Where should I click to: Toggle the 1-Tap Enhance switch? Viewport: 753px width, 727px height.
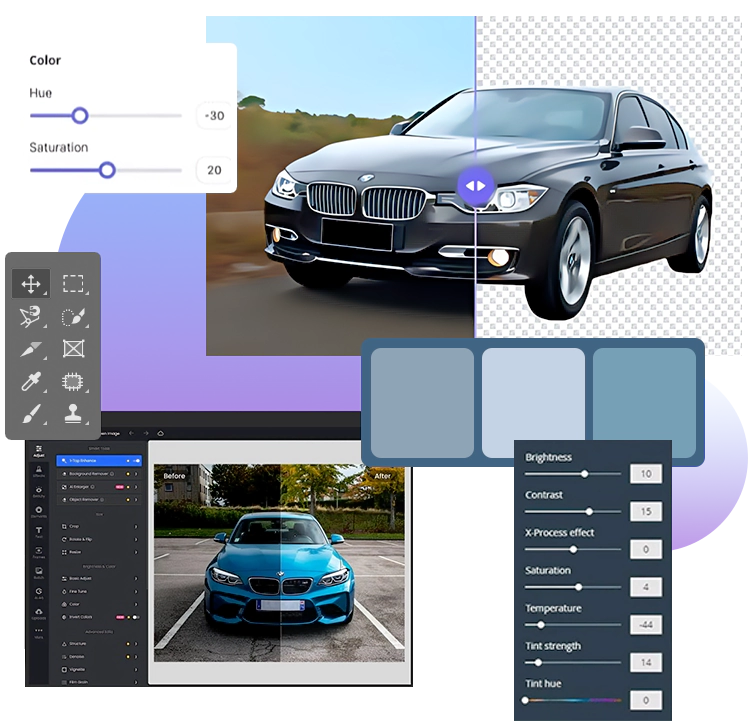137,461
